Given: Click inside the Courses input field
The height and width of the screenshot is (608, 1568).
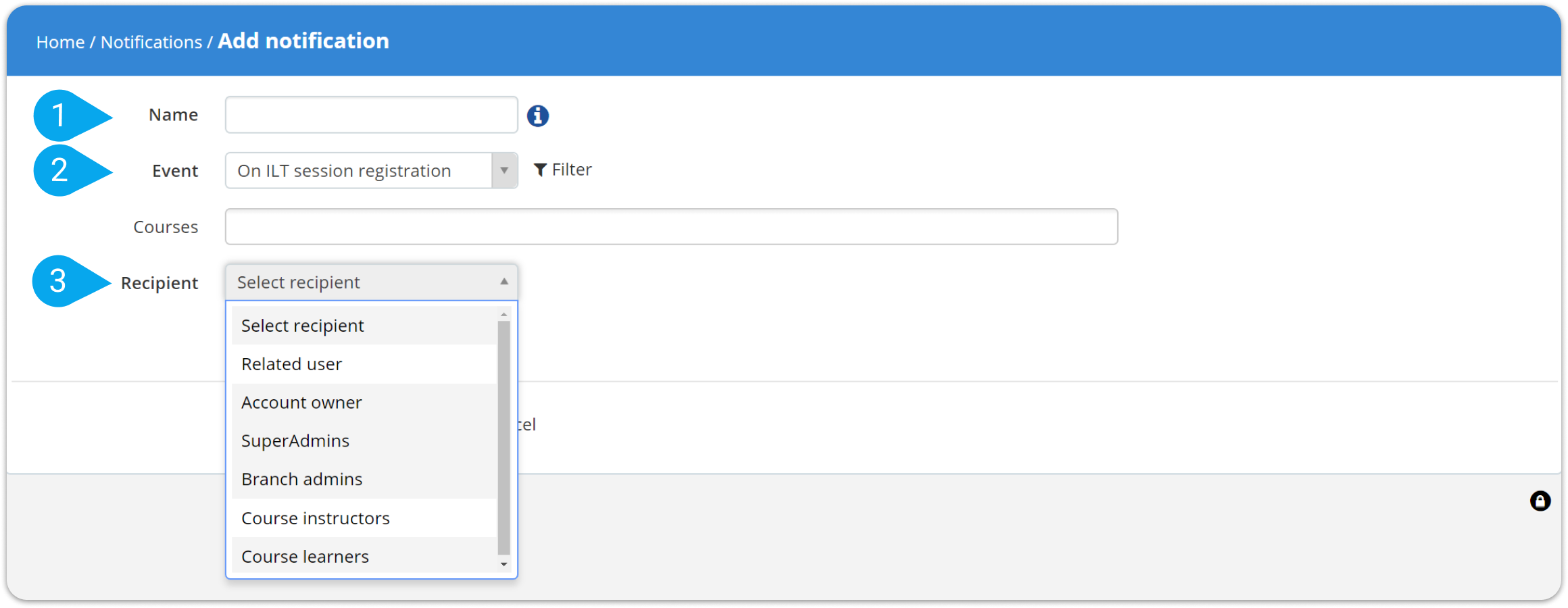Looking at the screenshot, I should tap(671, 226).
